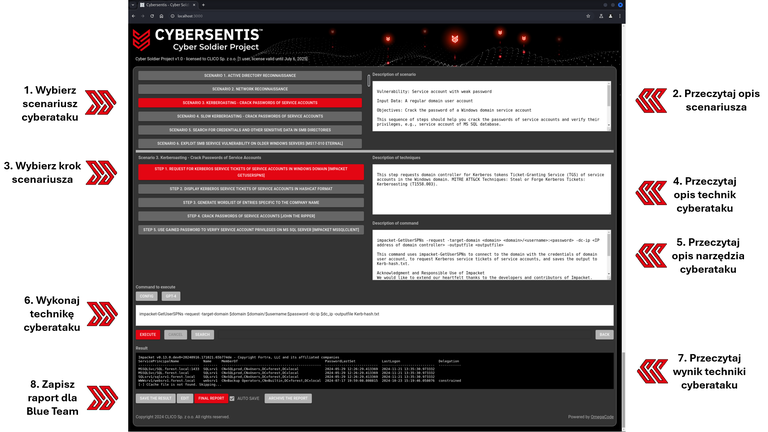Click ARCHIVE THE REPORT button
This screenshot has width=768, height=432.
pyautogui.click(x=288, y=398)
